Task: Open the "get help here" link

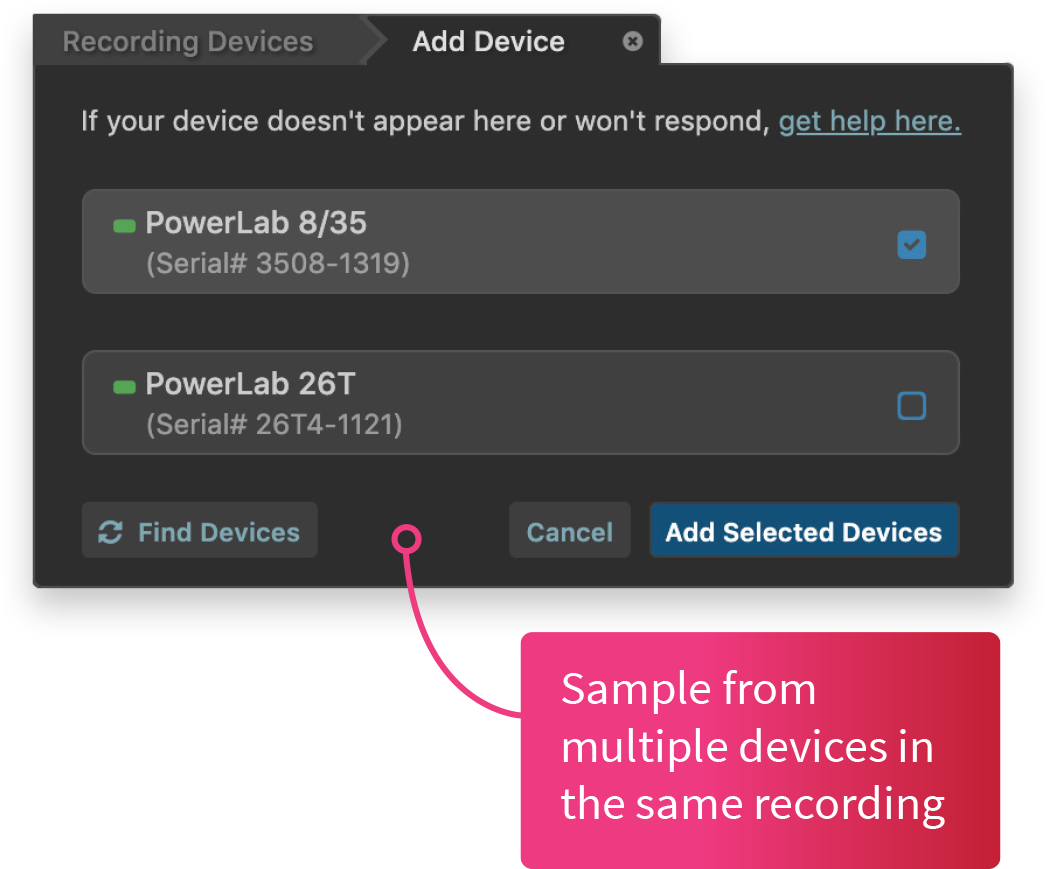Action: (869, 122)
